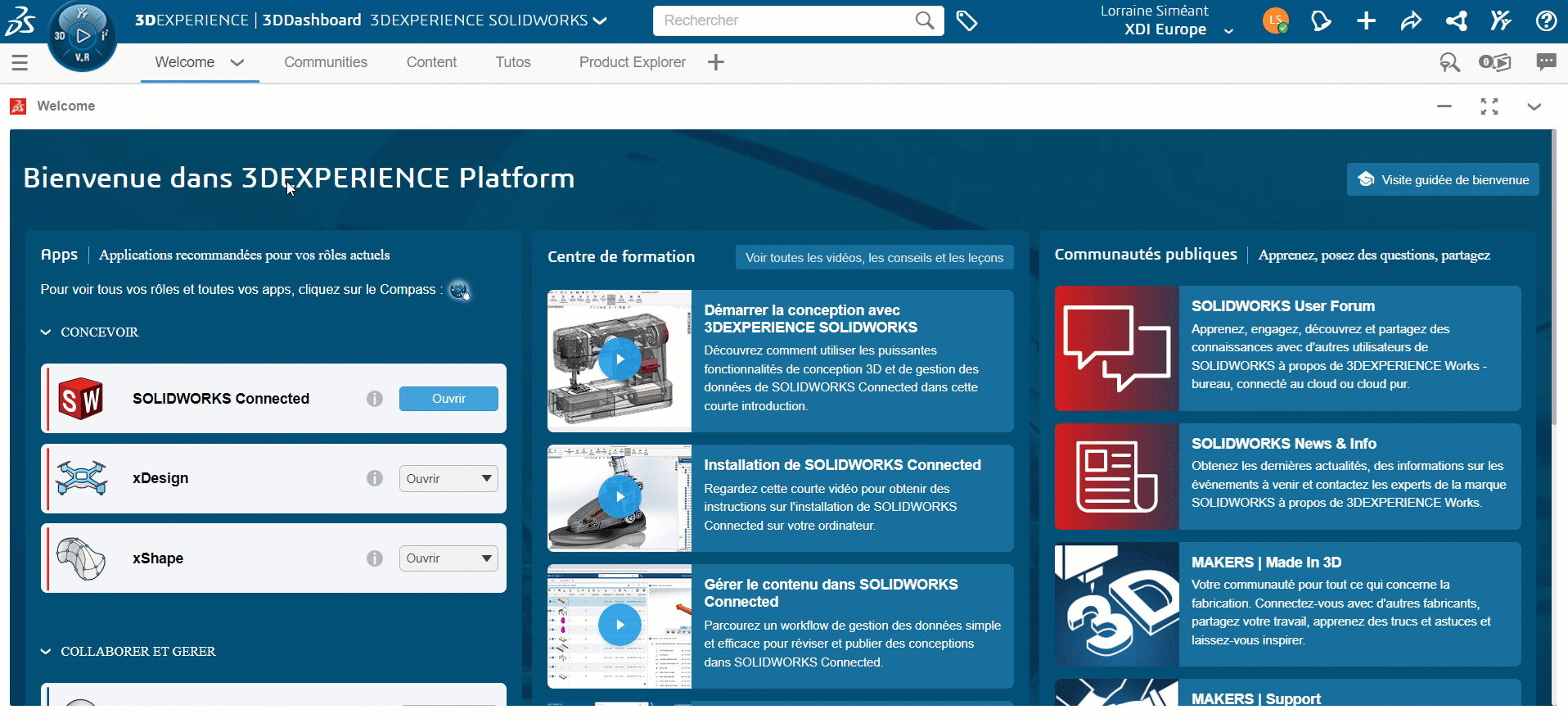This screenshot has width=1568, height=714.
Task: Click the Share arrow icon
Action: coord(1411,21)
